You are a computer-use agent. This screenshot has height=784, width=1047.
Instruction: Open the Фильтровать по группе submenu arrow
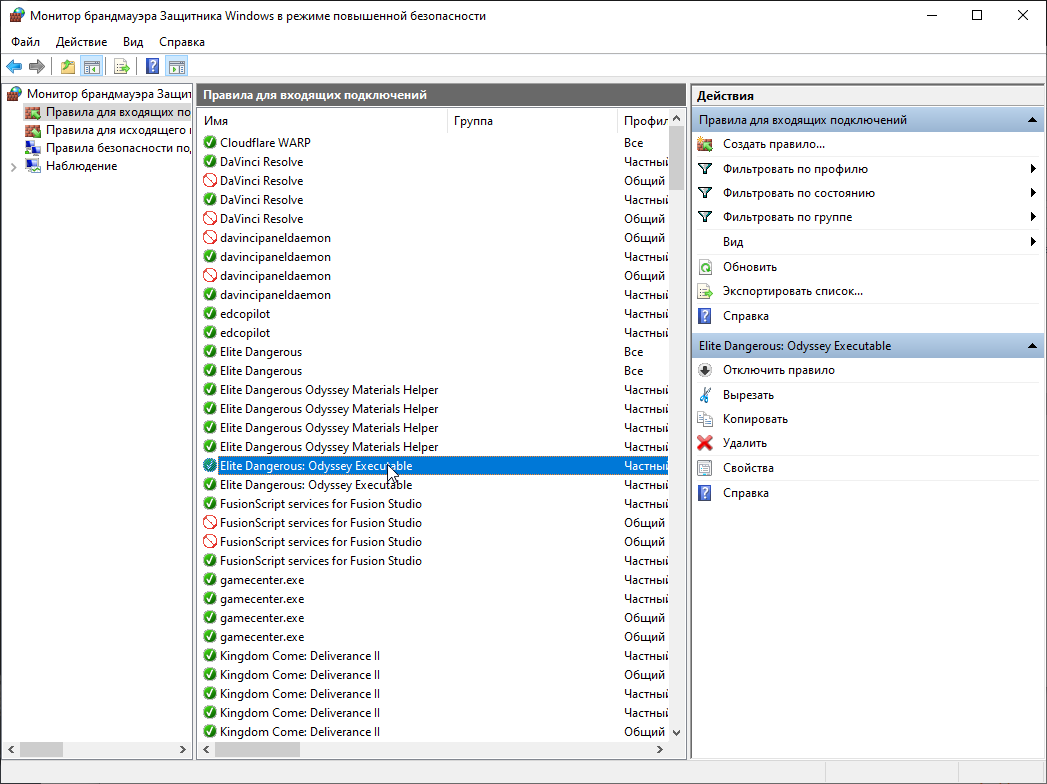(1033, 217)
